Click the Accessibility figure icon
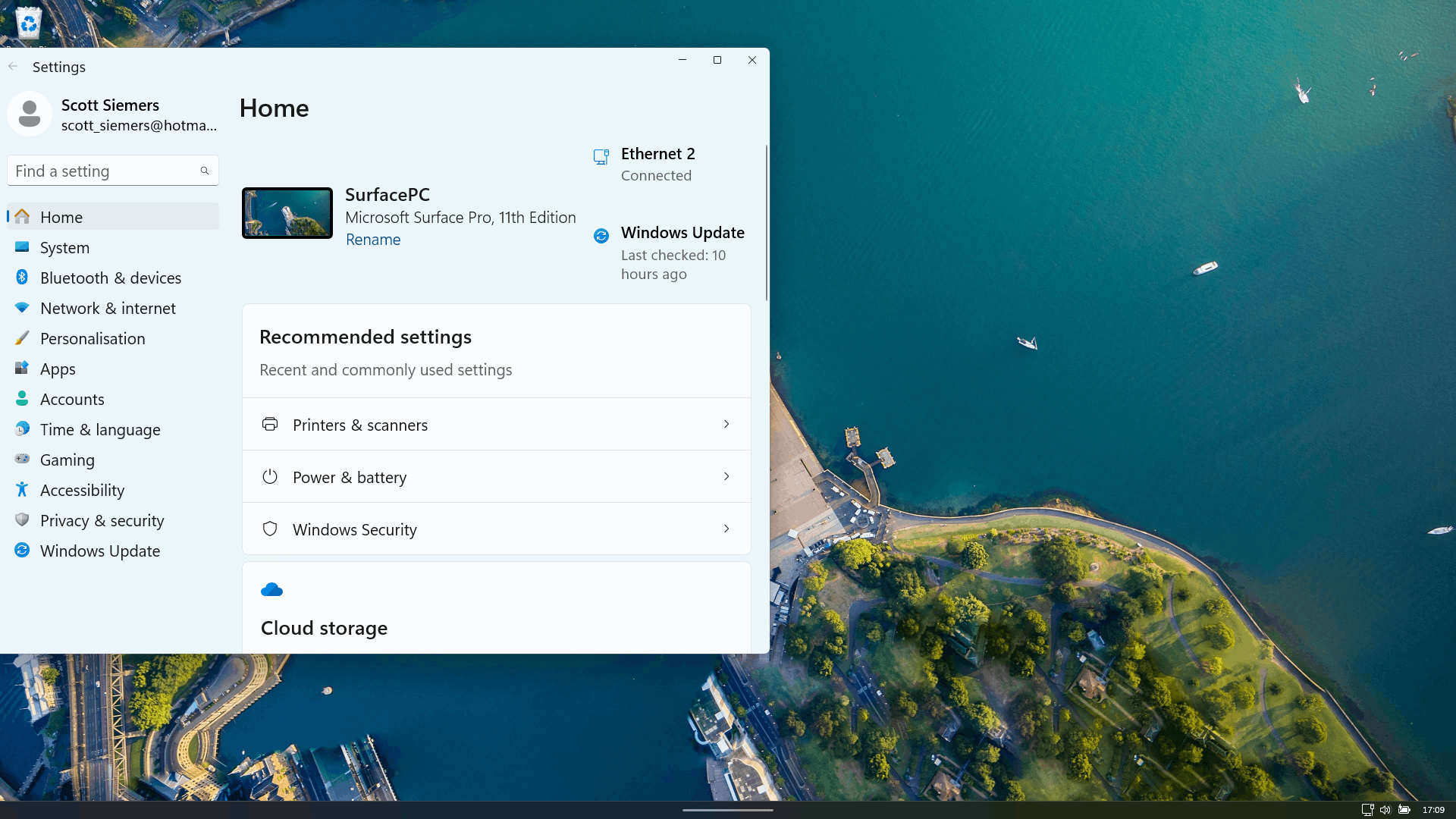1456x819 pixels. 22,490
